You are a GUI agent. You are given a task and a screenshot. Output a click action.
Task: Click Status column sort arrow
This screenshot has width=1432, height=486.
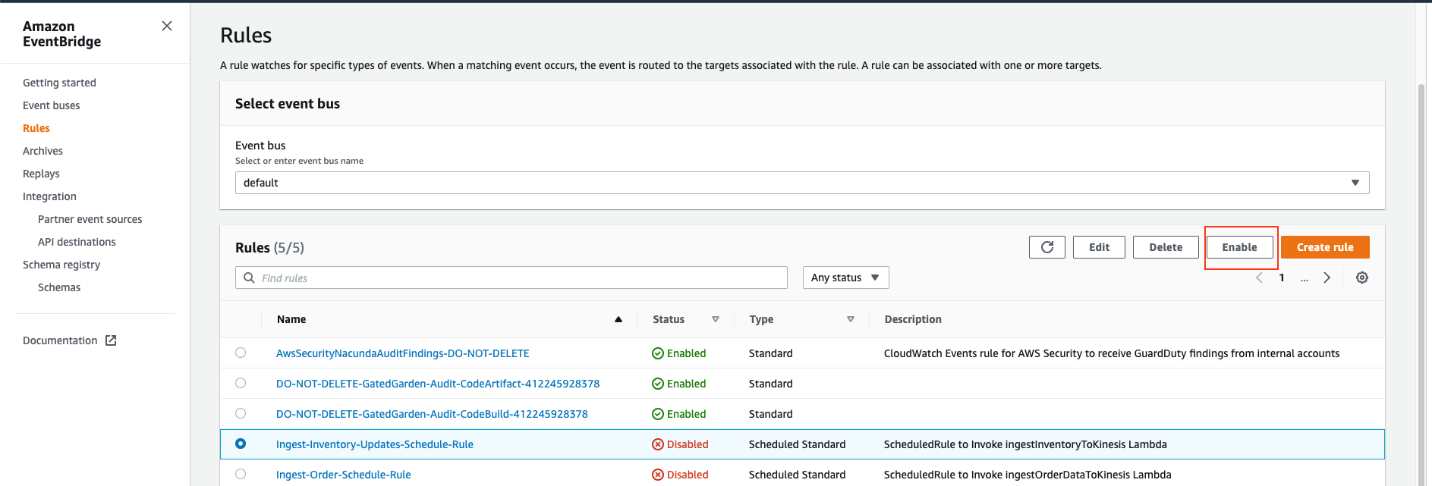click(x=715, y=319)
